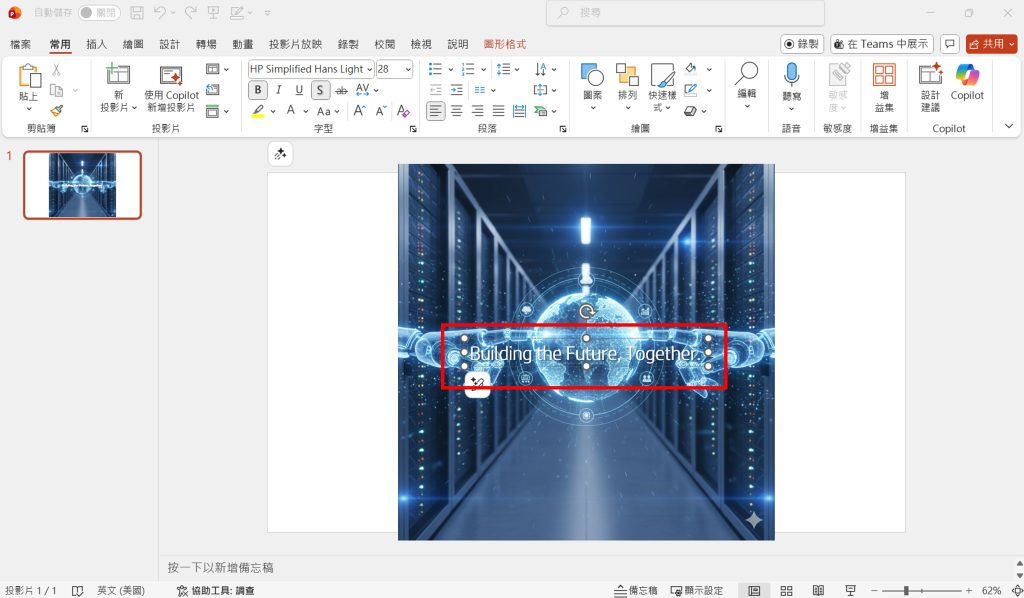Image resolution: width=1024 pixels, height=598 pixels.
Task: Click the Dictate microphone icon
Action: 791,76
